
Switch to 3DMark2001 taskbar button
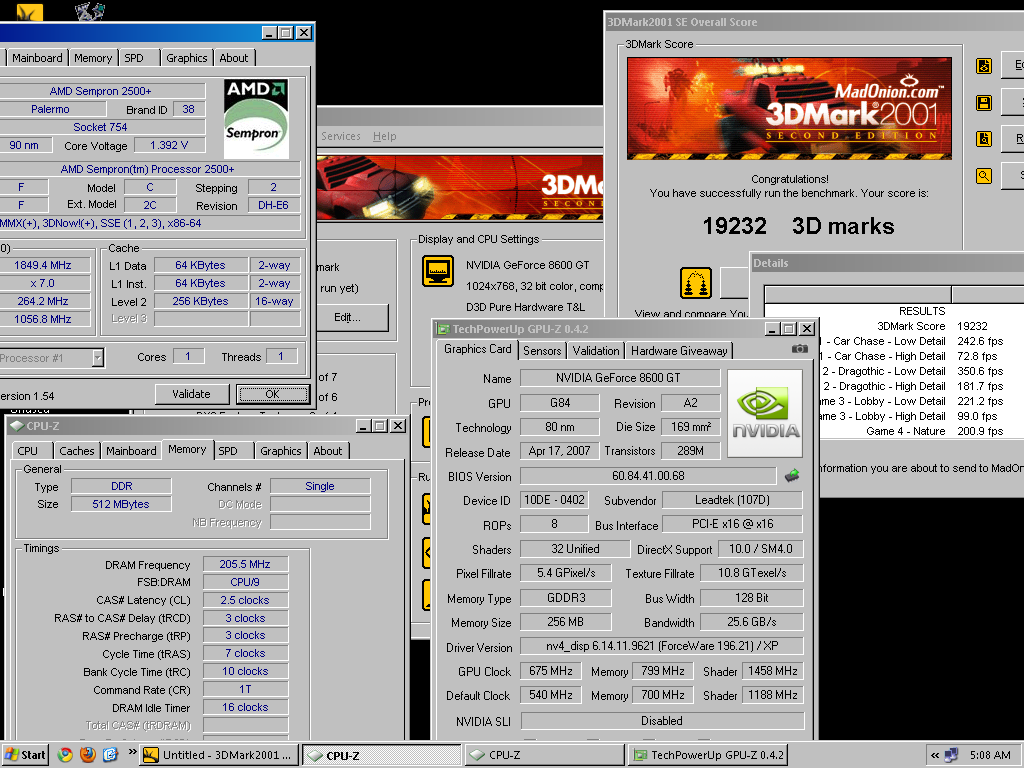coord(220,756)
